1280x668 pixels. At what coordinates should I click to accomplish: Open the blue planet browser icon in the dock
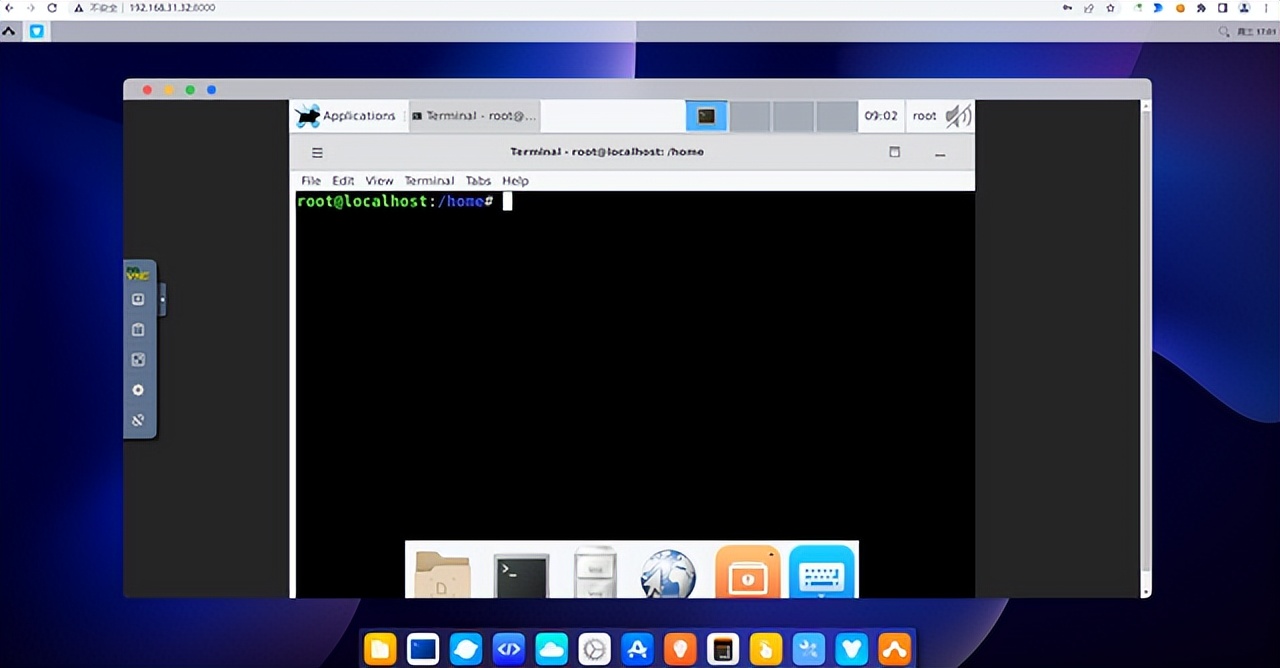point(466,649)
